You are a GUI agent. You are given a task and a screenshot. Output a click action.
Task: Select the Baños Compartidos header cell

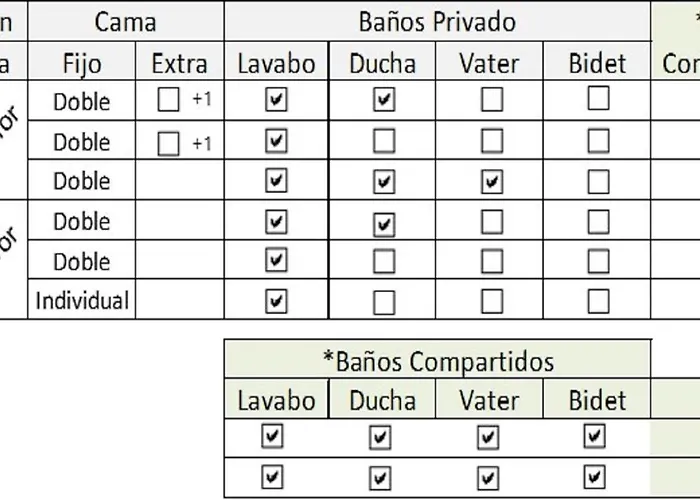click(437, 360)
